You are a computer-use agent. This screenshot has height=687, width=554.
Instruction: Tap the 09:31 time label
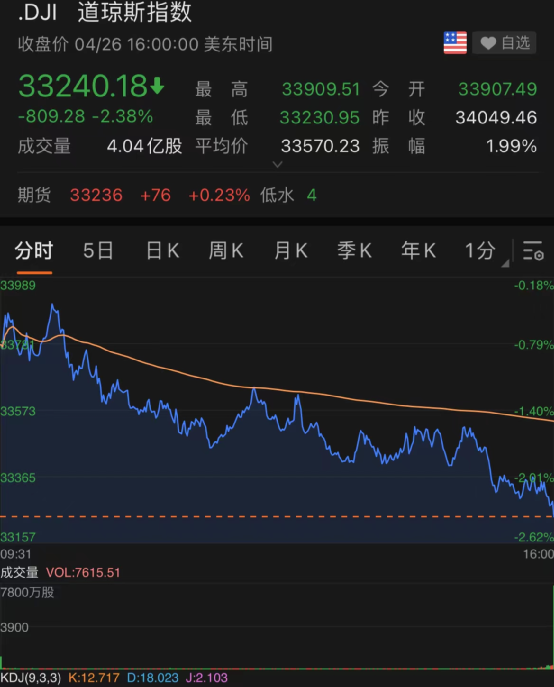click(x=16, y=554)
